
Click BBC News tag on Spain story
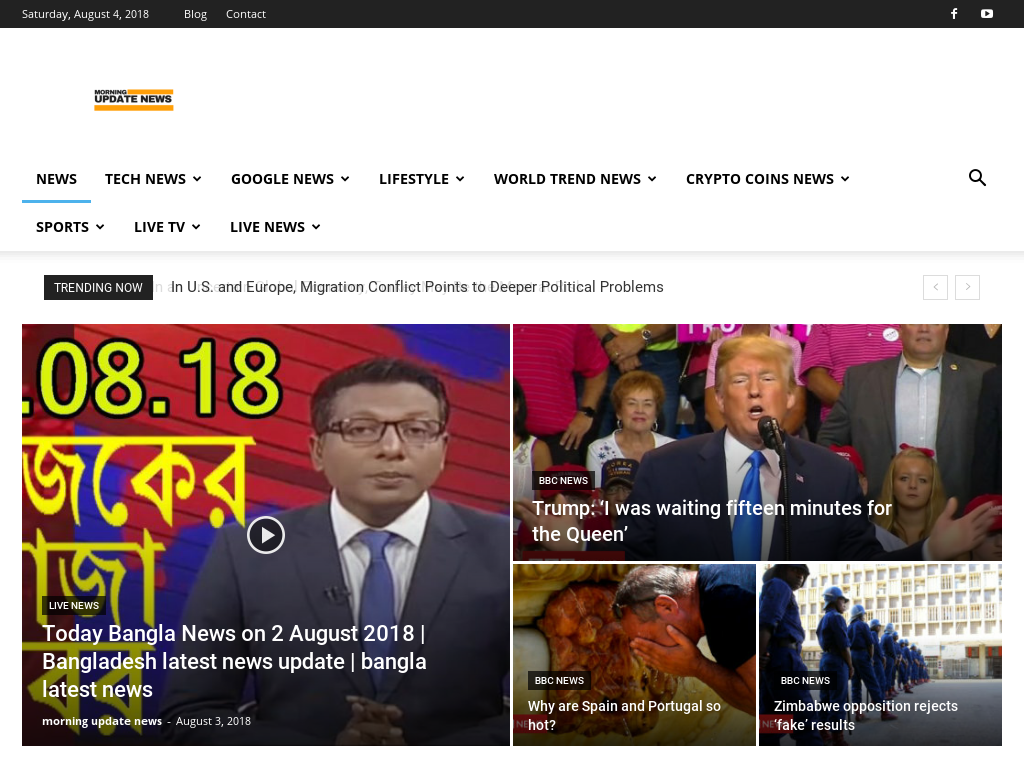click(x=559, y=680)
